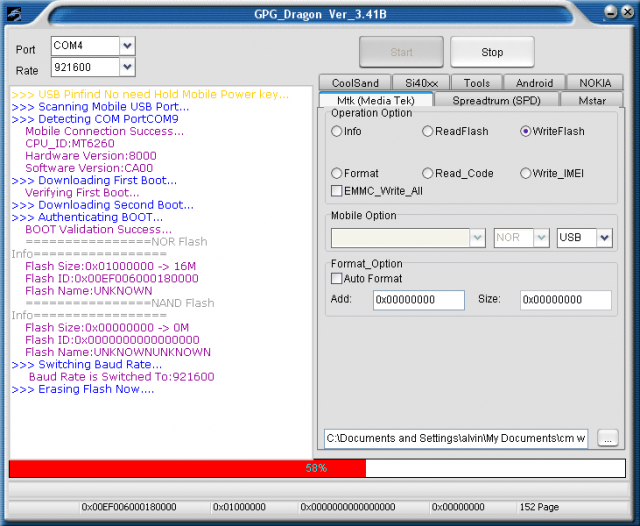The width and height of the screenshot is (640, 526).
Task: Select the Write_IMEI radio option
Action: (x=526, y=173)
